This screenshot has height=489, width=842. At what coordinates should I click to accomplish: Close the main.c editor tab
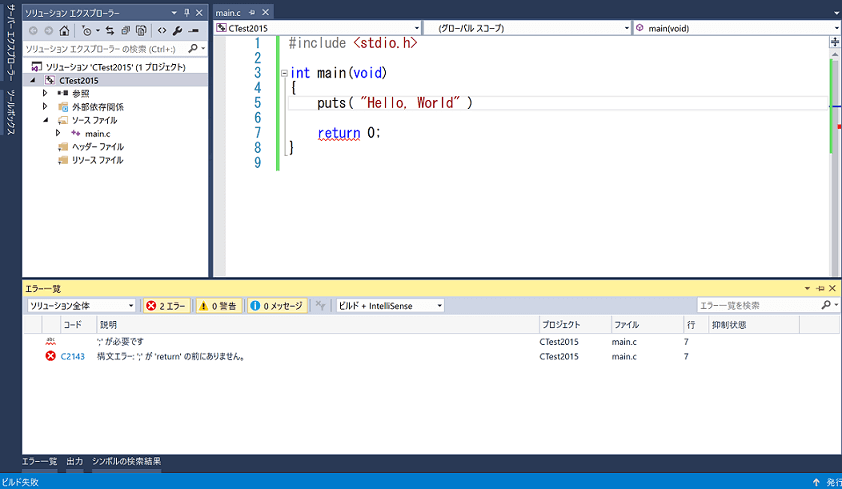pyautogui.click(x=265, y=12)
